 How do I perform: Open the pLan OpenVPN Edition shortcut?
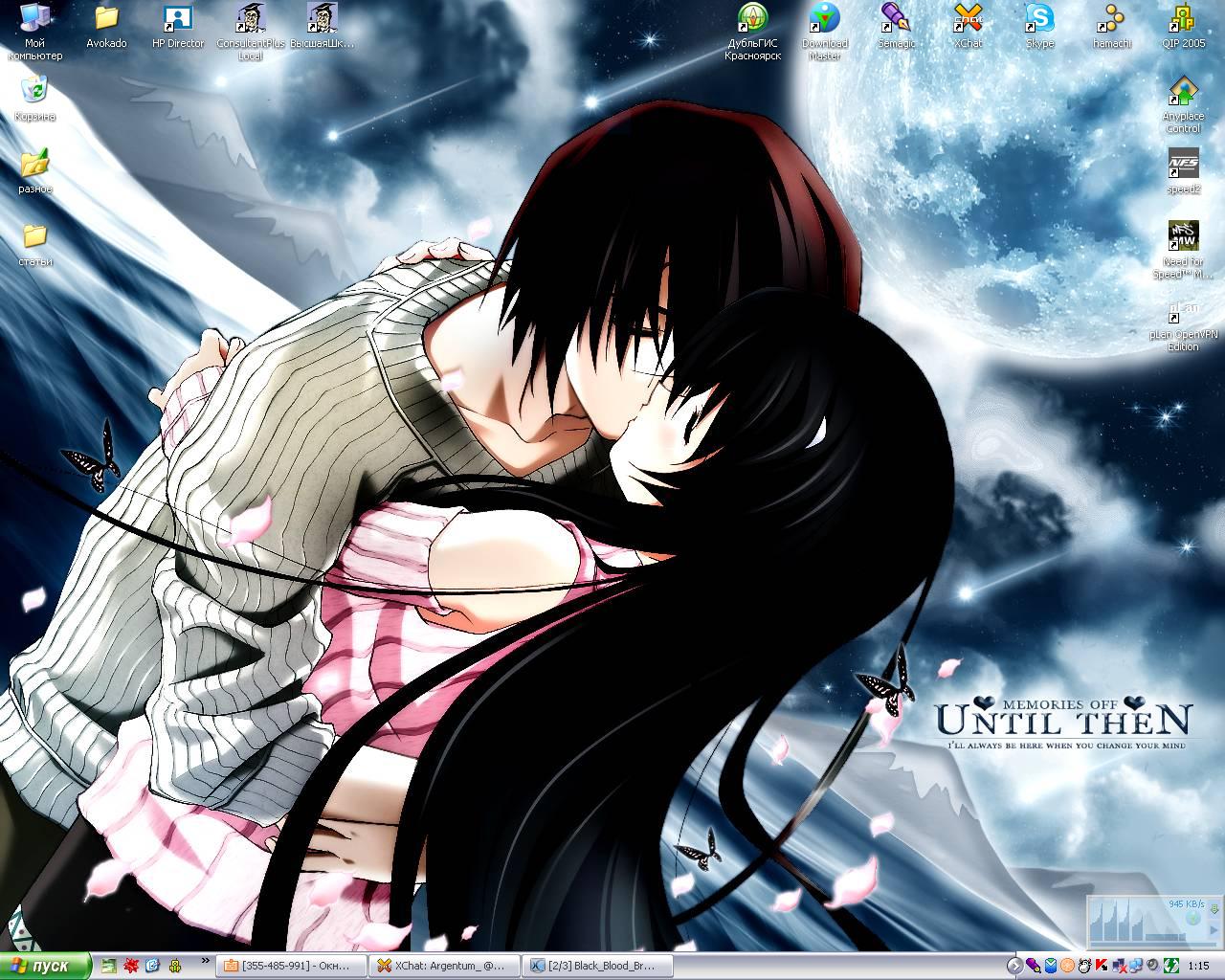tap(1184, 316)
